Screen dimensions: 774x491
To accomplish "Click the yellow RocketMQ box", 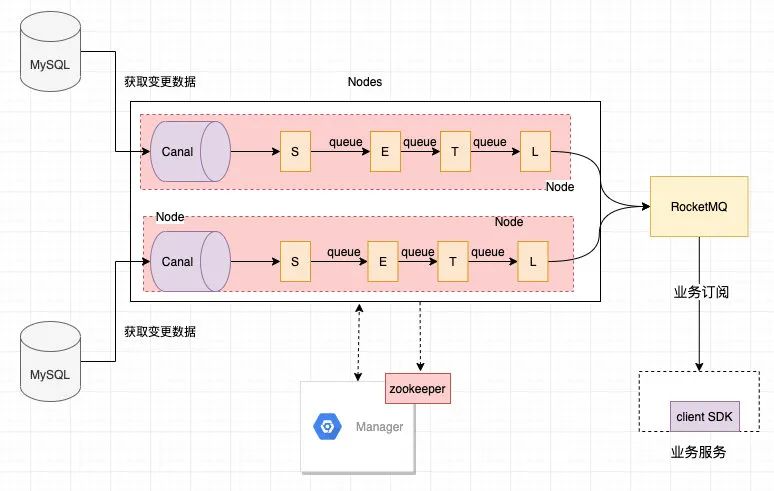I will pyautogui.click(x=699, y=206).
